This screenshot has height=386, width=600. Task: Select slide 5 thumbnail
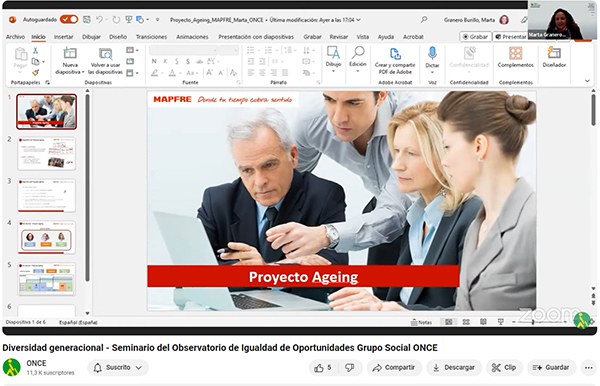point(46,279)
